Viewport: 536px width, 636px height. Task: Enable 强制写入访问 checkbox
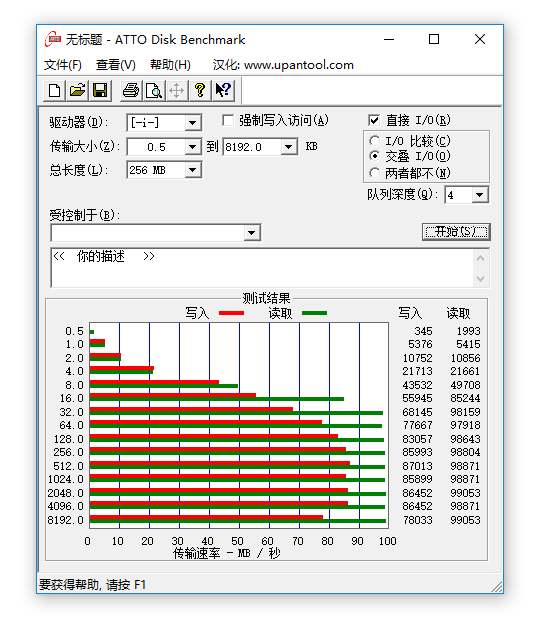click(x=228, y=120)
